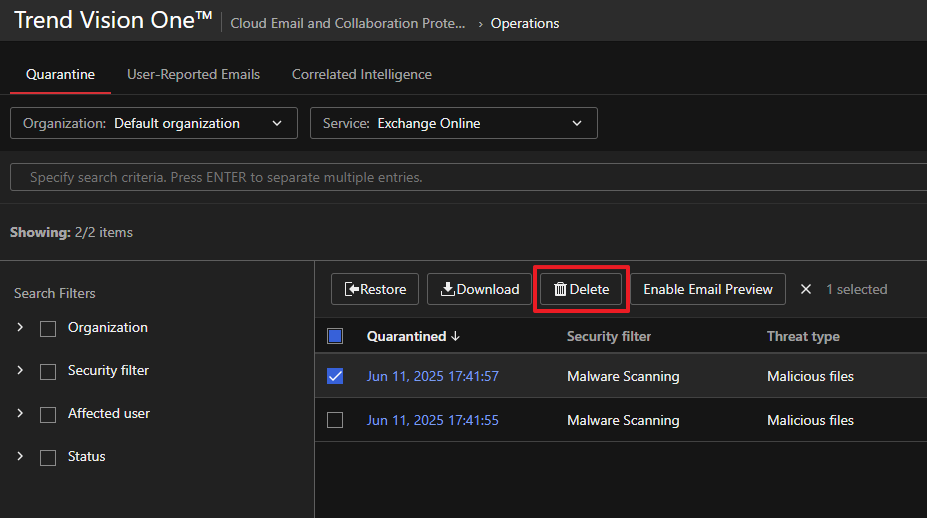Open the Jun 11, 2025 17:41:55 entry link
The image size is (927, 518).
[432, 420]
